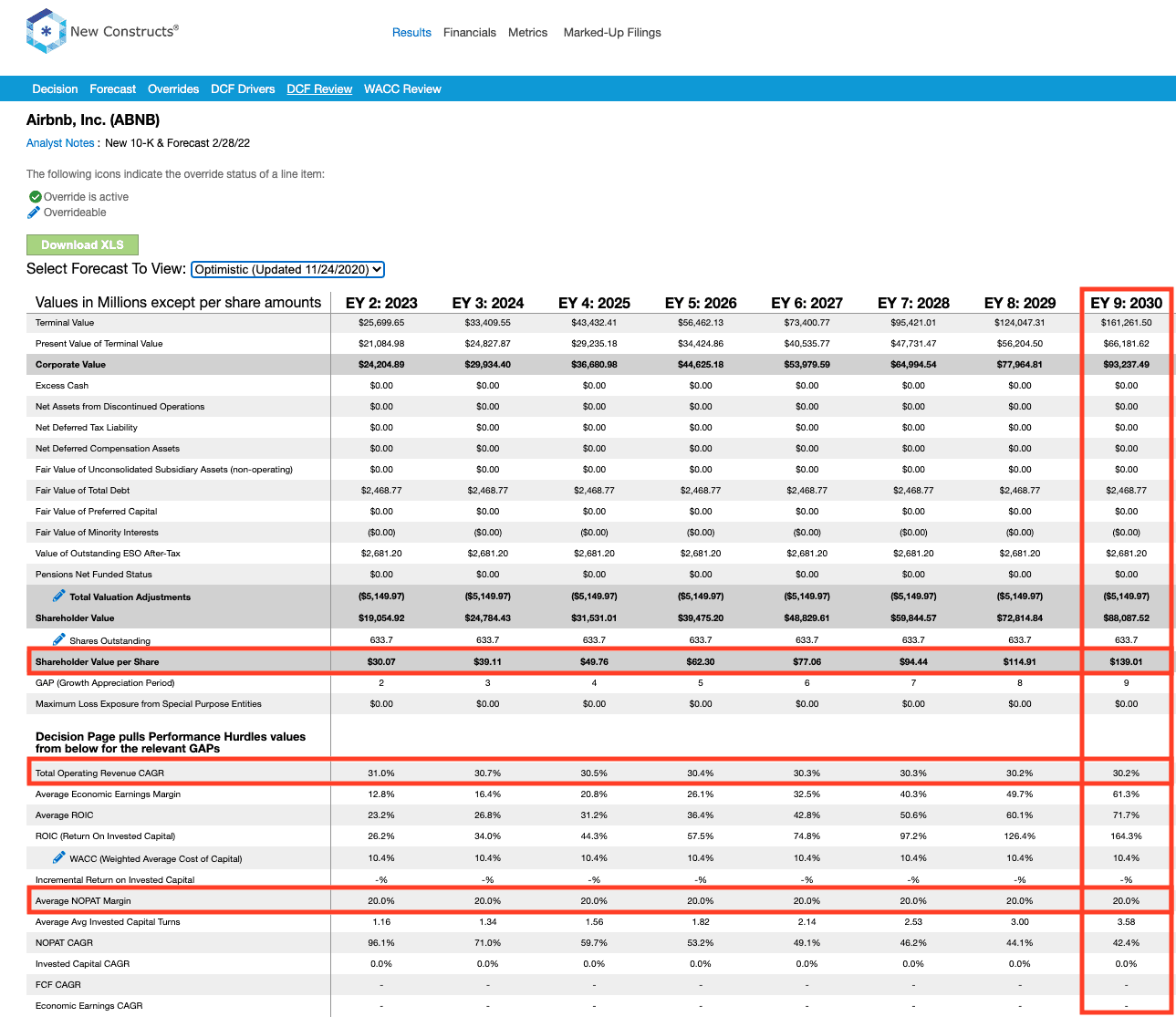Viewport: 1176px width, 1017px height.
Task: Click the EY 6: 2027 column header
Action: coord(807,303)
